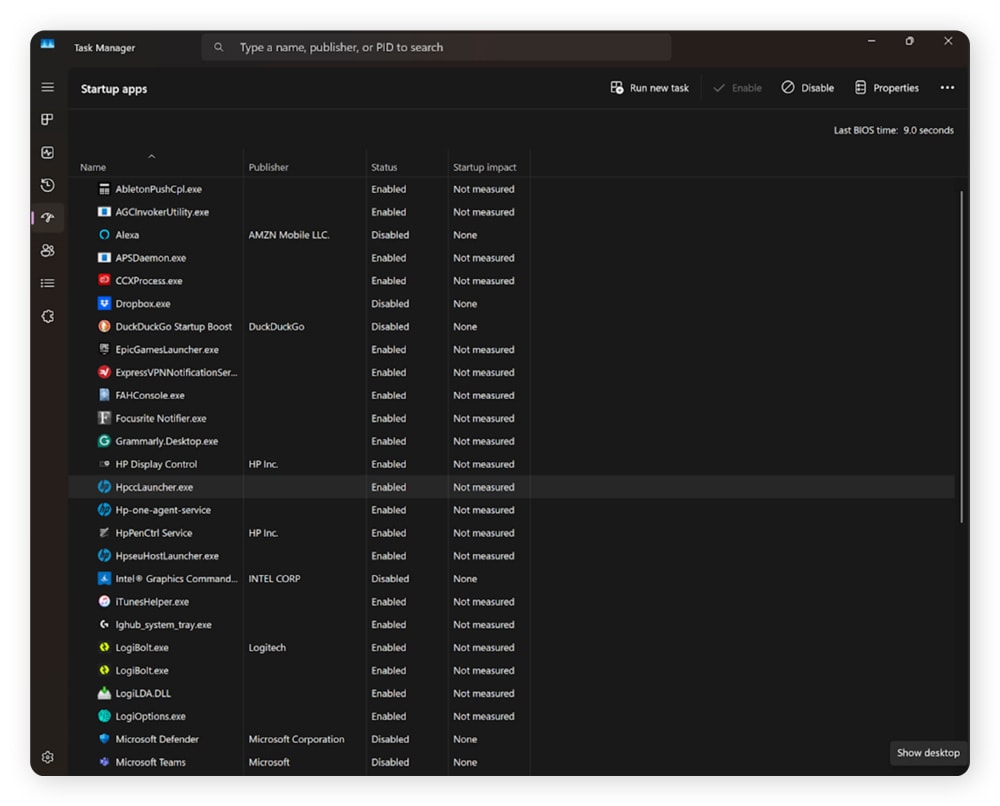Click the LogiOptions.exe icon
This screenshot has width=1000, height=806.
pos(104,716)
